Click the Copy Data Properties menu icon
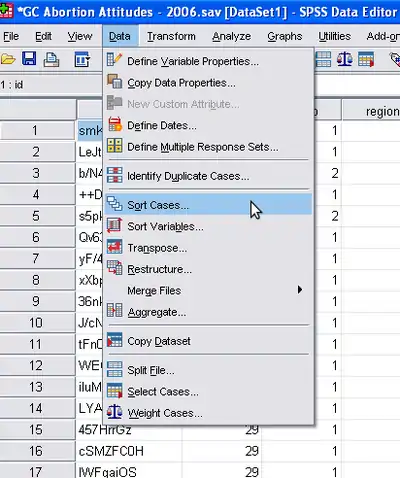The width and height of the screenshot is (400, 478). pyautogui.click(x=114, y=82)
